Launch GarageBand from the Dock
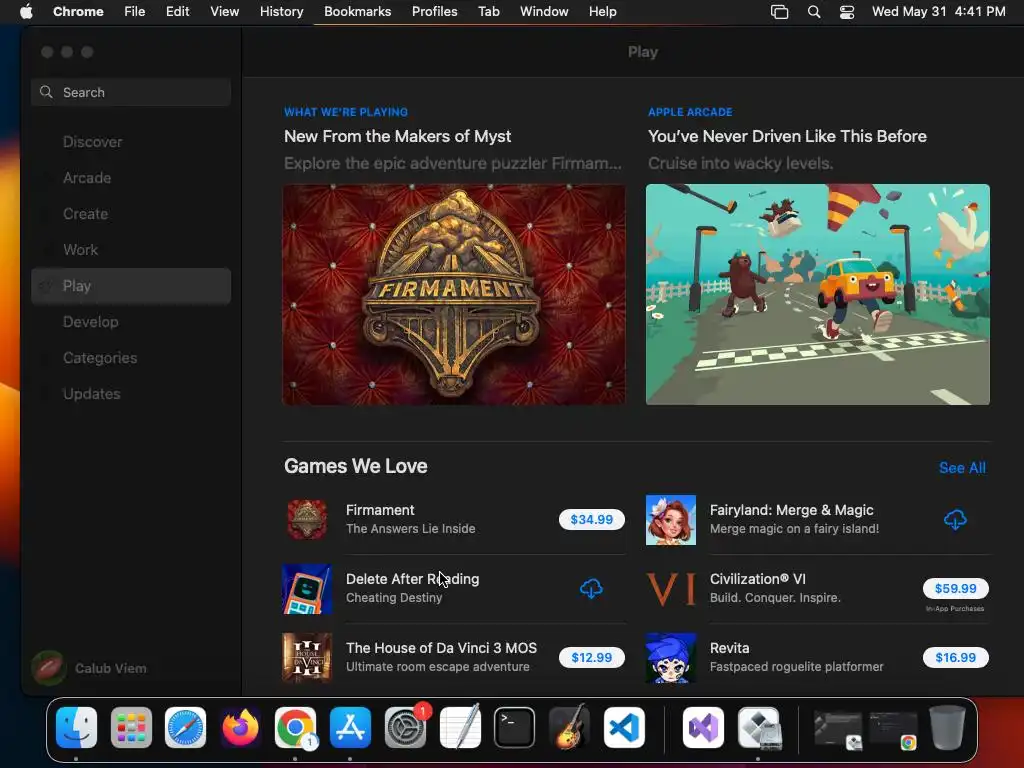 569,728
